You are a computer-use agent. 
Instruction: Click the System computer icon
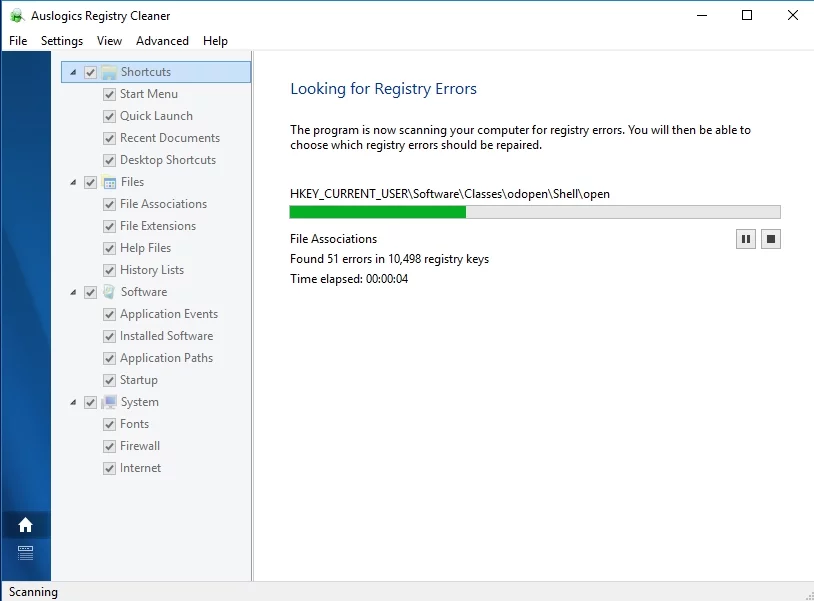[109, 402]
